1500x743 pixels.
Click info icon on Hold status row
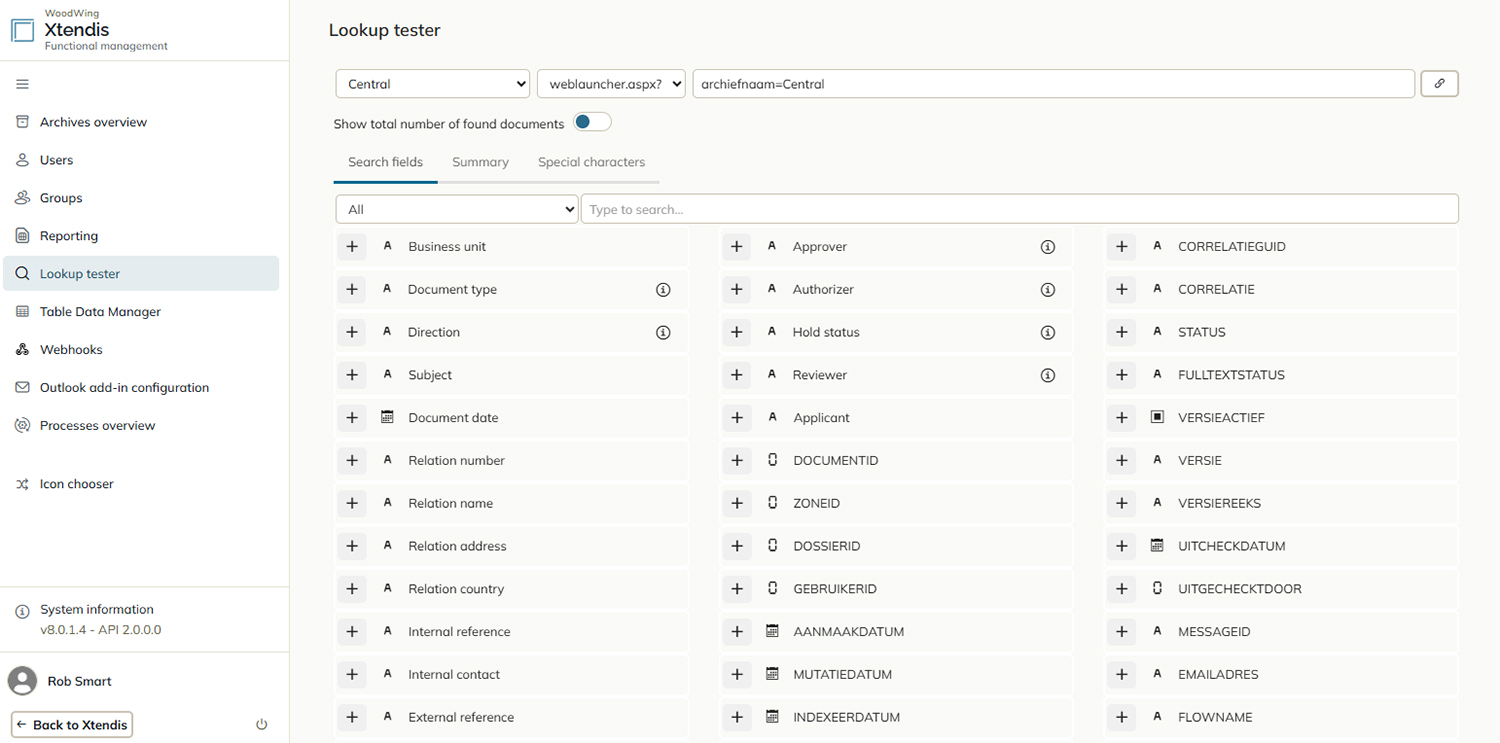(x=1048, y=332)
